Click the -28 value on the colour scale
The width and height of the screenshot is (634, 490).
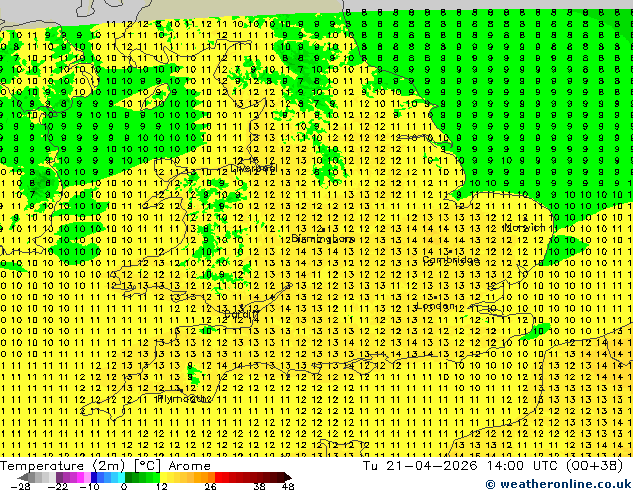pyautogui.click(x=20, y=486)
